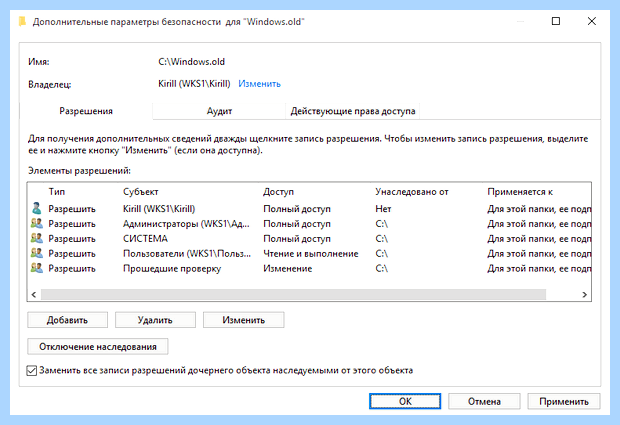Select the СИСТЕМА permission entry

tap(310, 239)
